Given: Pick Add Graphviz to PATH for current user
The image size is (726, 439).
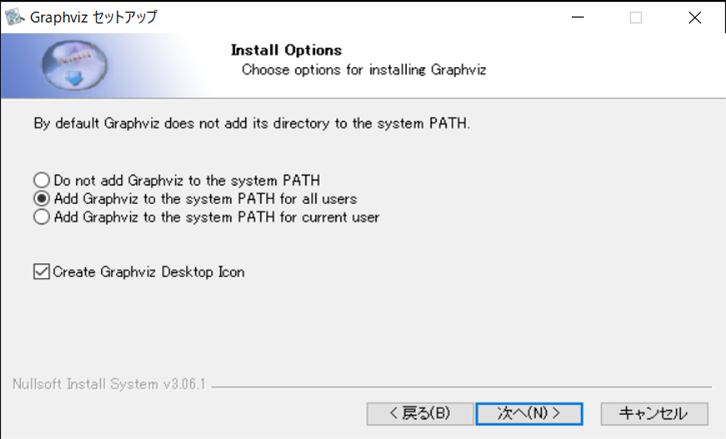Looking at the screenshot, I should [41, 216].
